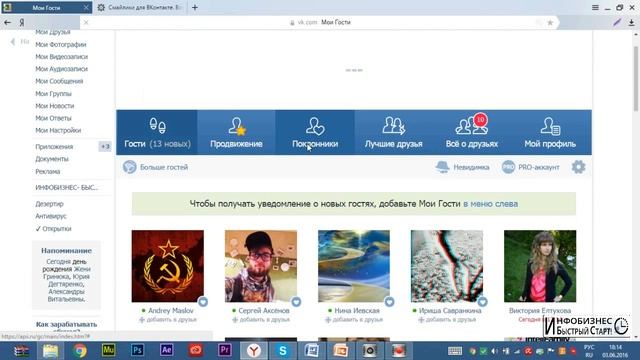This screenshot has height=360, width=640.
Task: Click heart icon on Сергей Аксёнов's photo
Action: [x=296, y=302]
